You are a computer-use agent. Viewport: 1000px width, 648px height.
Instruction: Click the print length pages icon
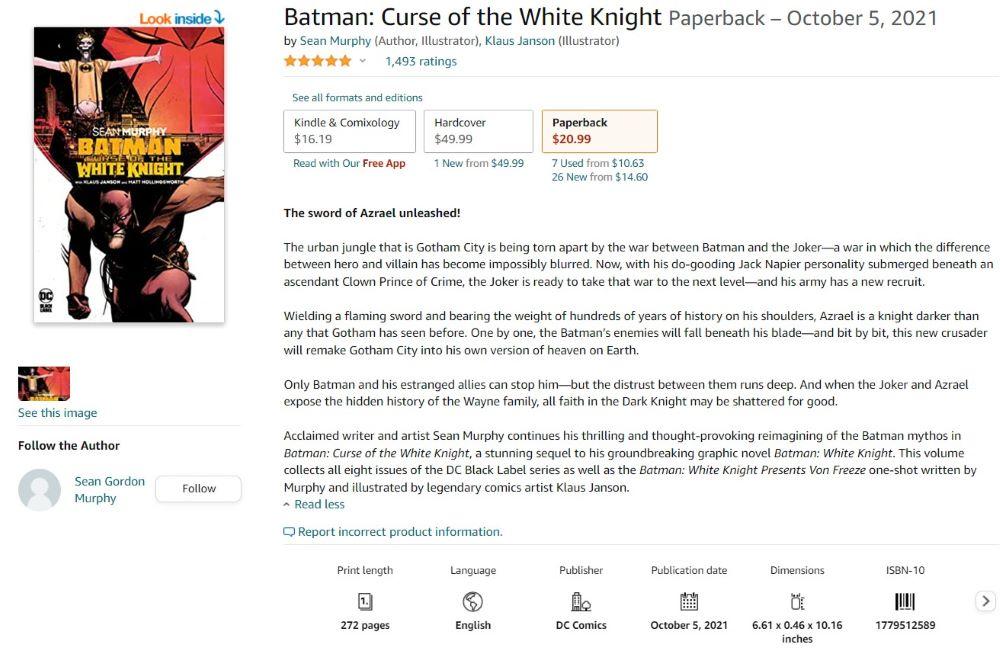point(365,601)
